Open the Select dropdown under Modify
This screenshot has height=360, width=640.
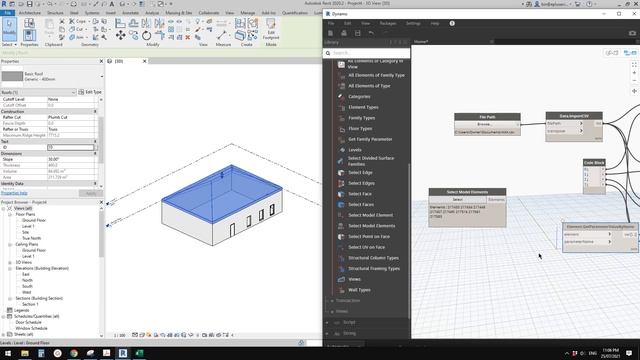(x=9, y=44)
